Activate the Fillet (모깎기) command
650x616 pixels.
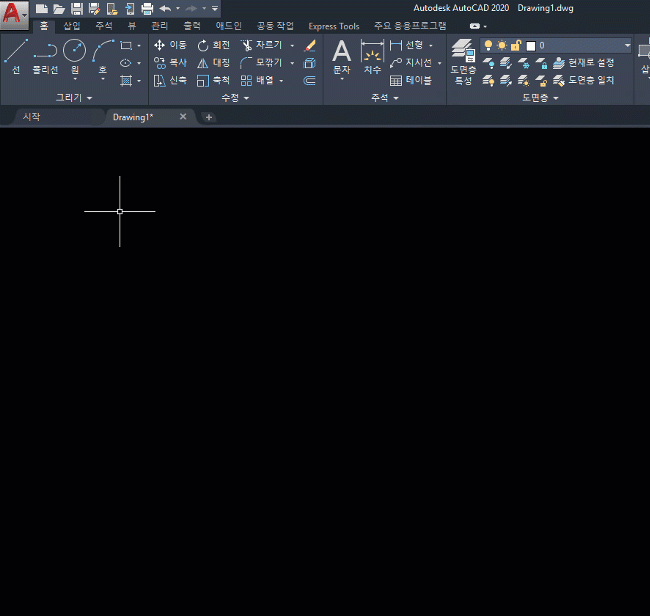tap(261, 63)
